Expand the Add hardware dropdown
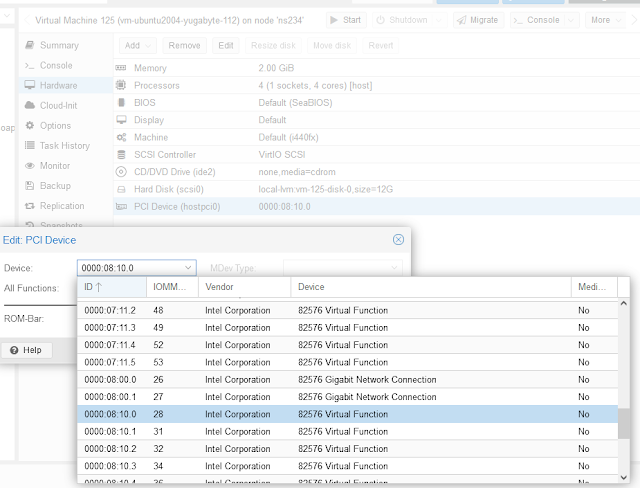This screenshot has height=488, width=640. click(136, 45)
